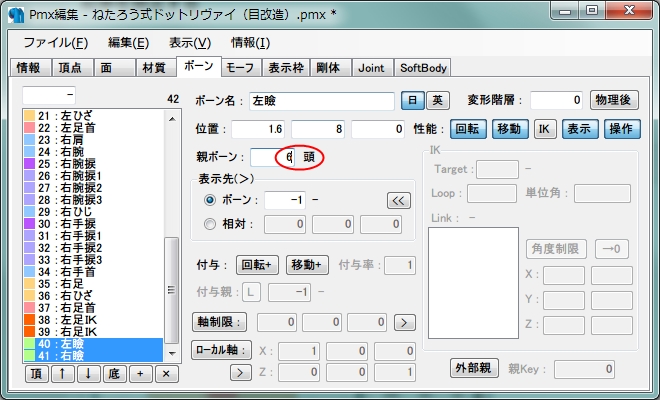This screenshot has height=400, width=660.
Task: Switch to the 表示枠 tab
Action: [x=286, y=67]
